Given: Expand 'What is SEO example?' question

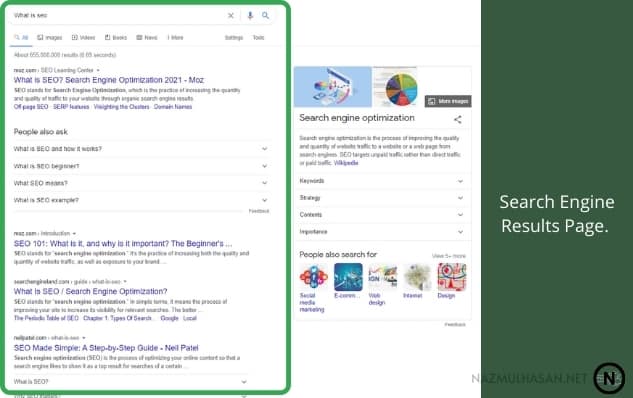Looking at the screenshot, I should (141, 200).
